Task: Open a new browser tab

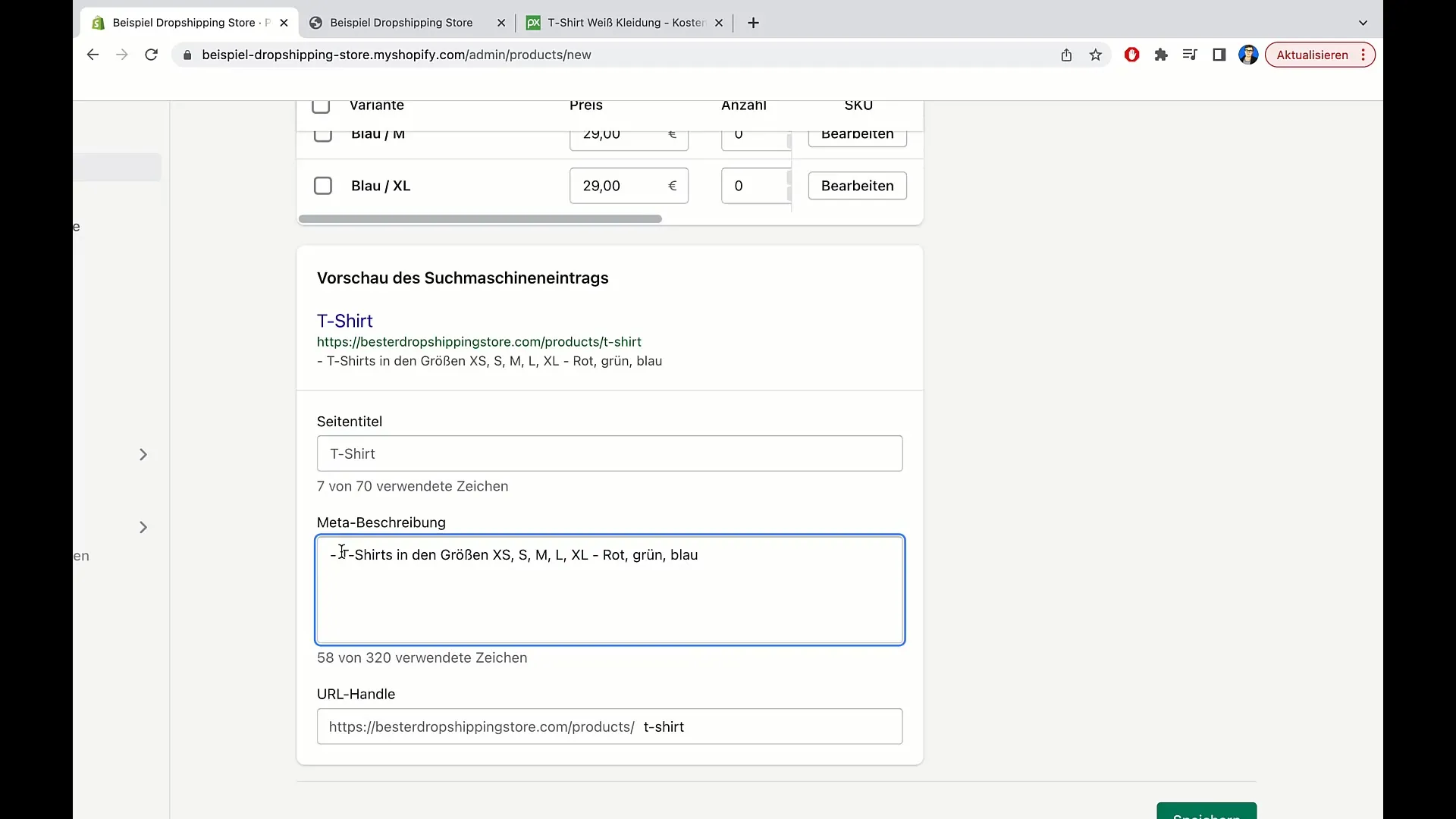Action: tap(753, 23)
